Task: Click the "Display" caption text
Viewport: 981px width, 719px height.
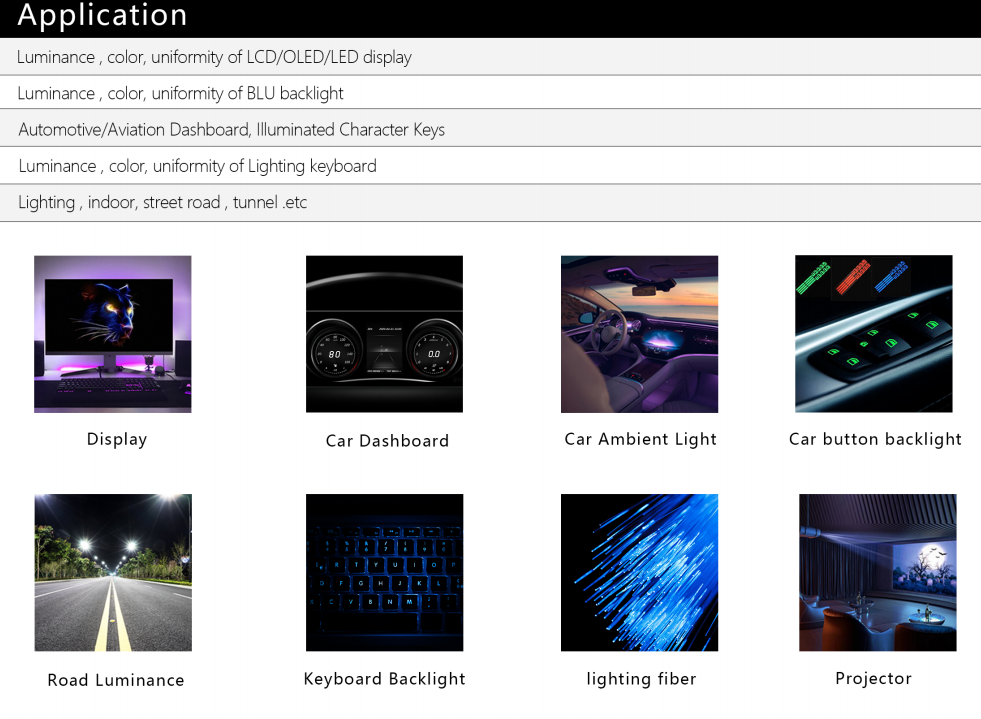Action: pyautogui.click(x=117, y=439)
